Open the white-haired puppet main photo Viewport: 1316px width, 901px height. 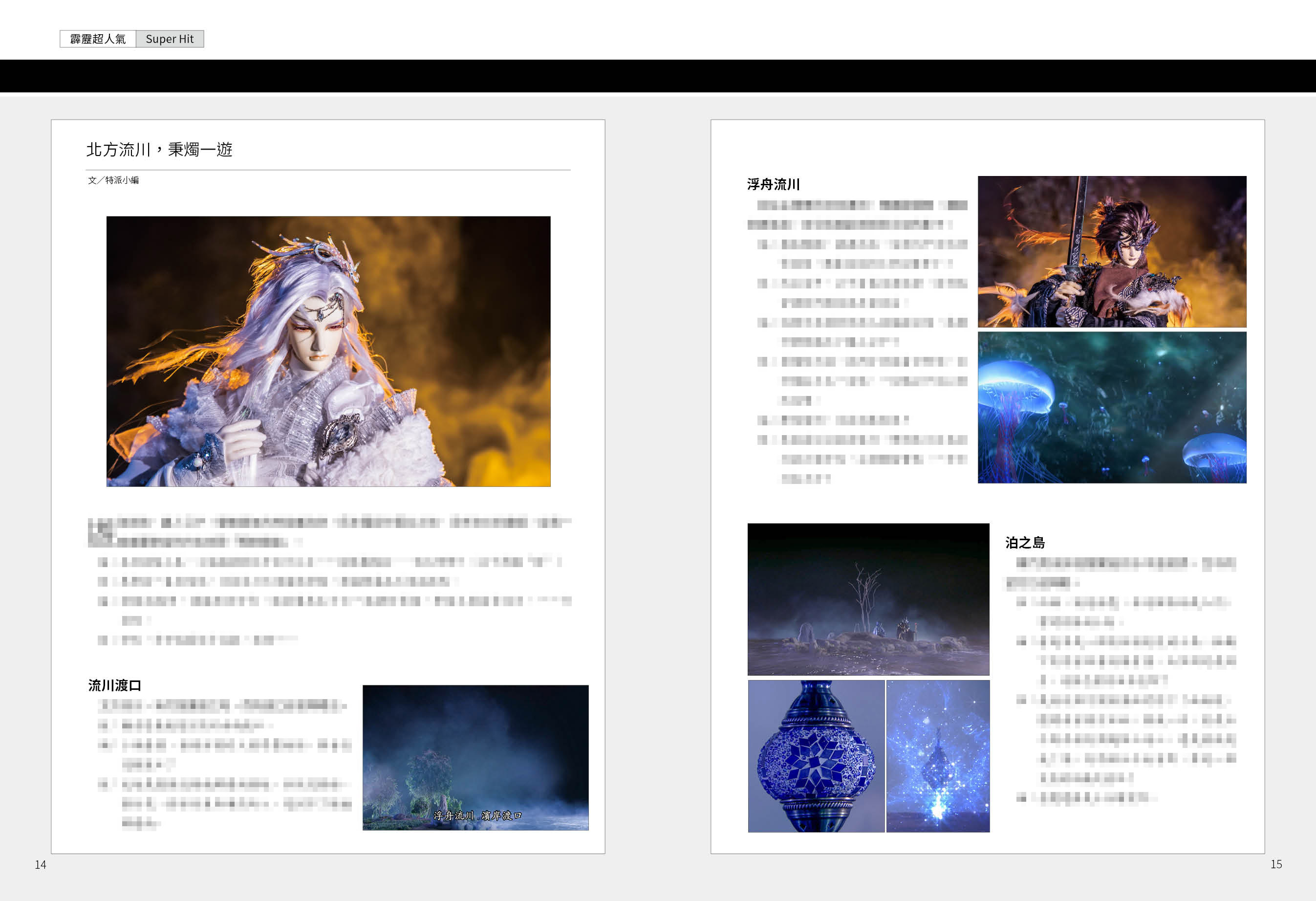(x=328, y=351)
